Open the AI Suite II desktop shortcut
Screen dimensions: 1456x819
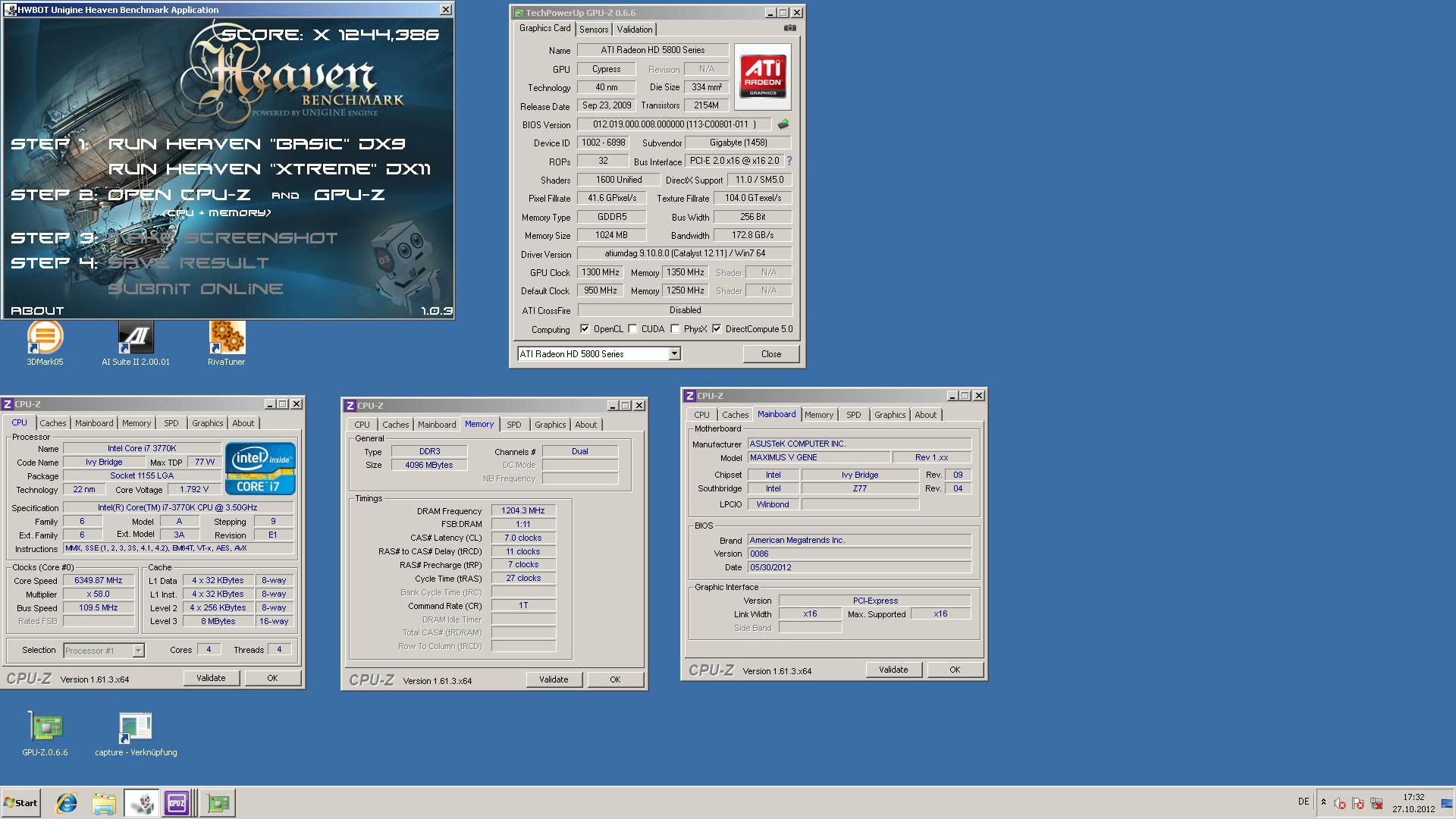coord(136,343)
